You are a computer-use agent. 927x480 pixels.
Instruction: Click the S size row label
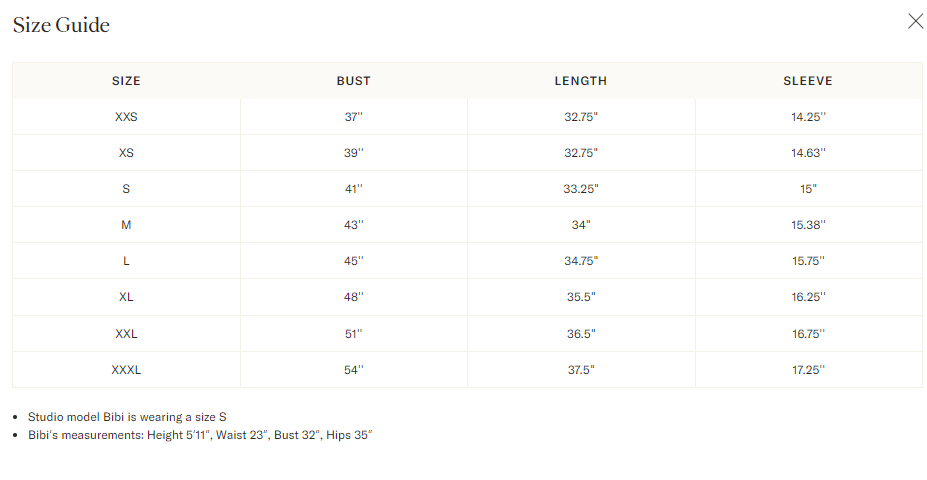126,189
